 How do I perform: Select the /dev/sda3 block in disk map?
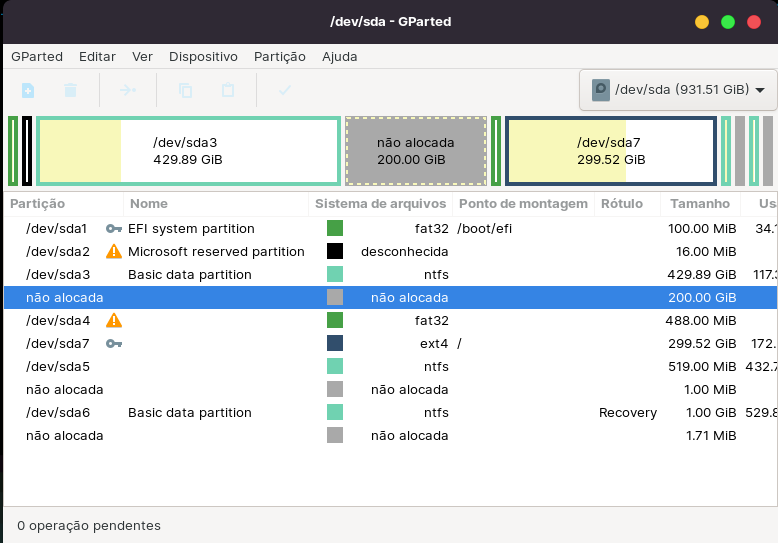coord(188,151)
